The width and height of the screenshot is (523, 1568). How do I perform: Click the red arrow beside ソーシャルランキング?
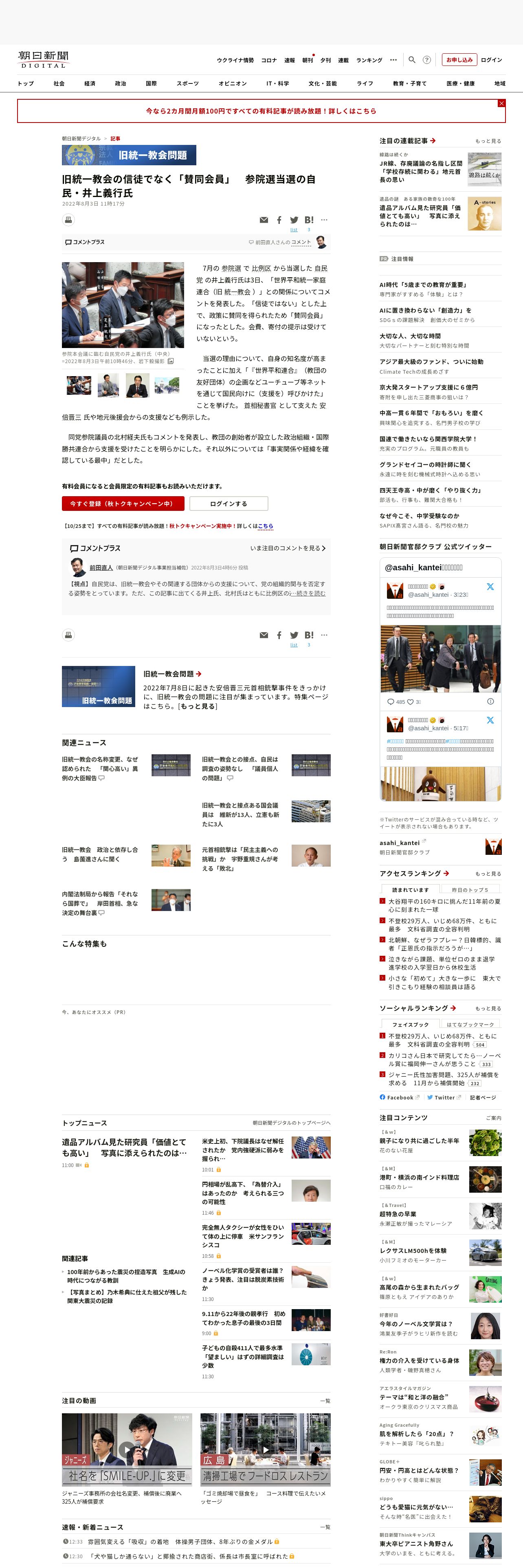tap(454, 1009)
